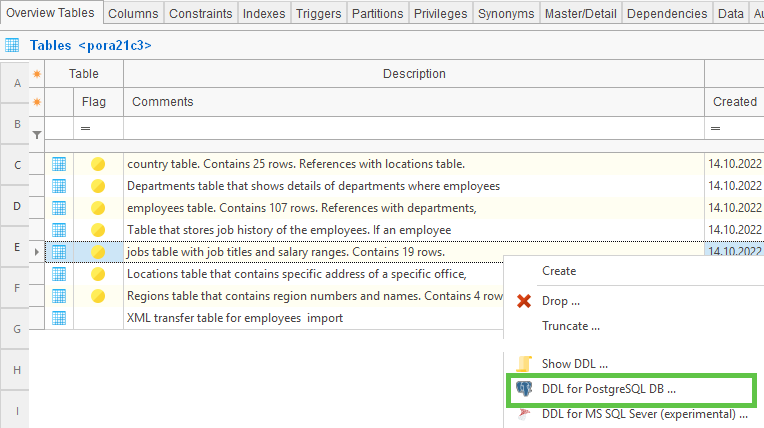The image size is (764, 428).
Task: Switch to the Indexes tab
Action: pos(264,13)
